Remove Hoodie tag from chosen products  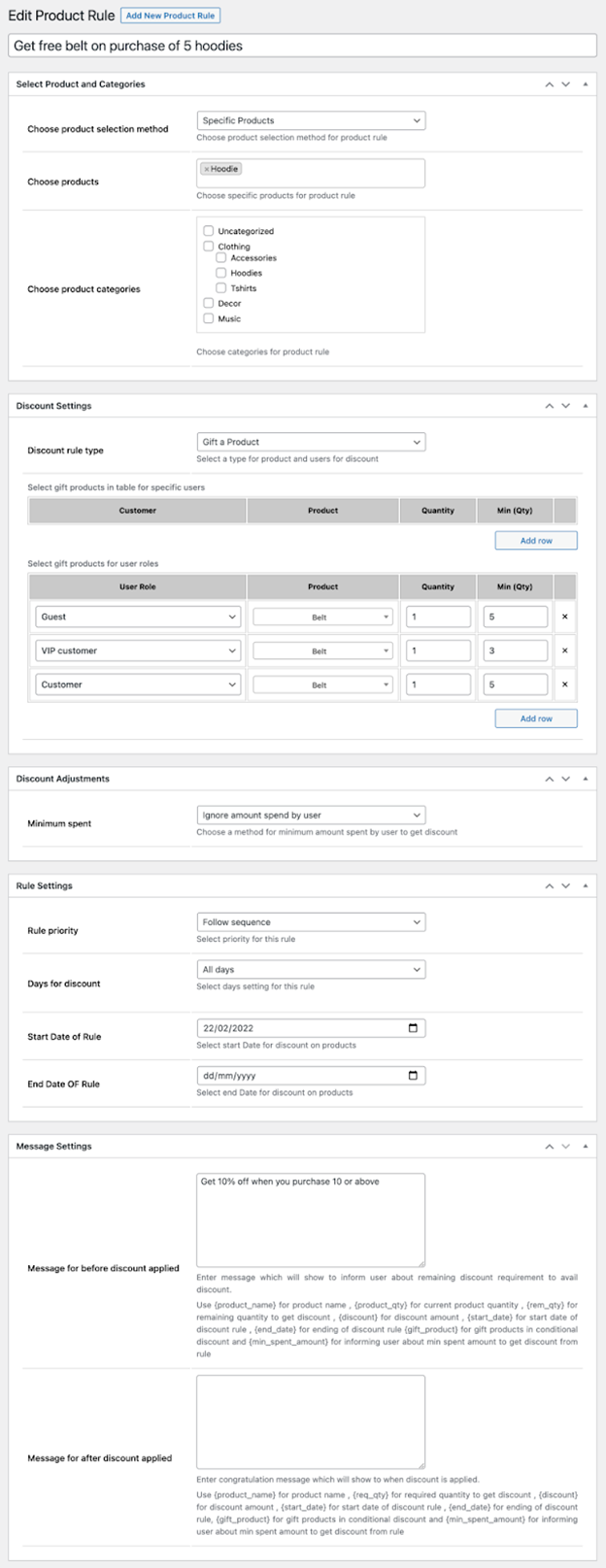pos(206,169)
